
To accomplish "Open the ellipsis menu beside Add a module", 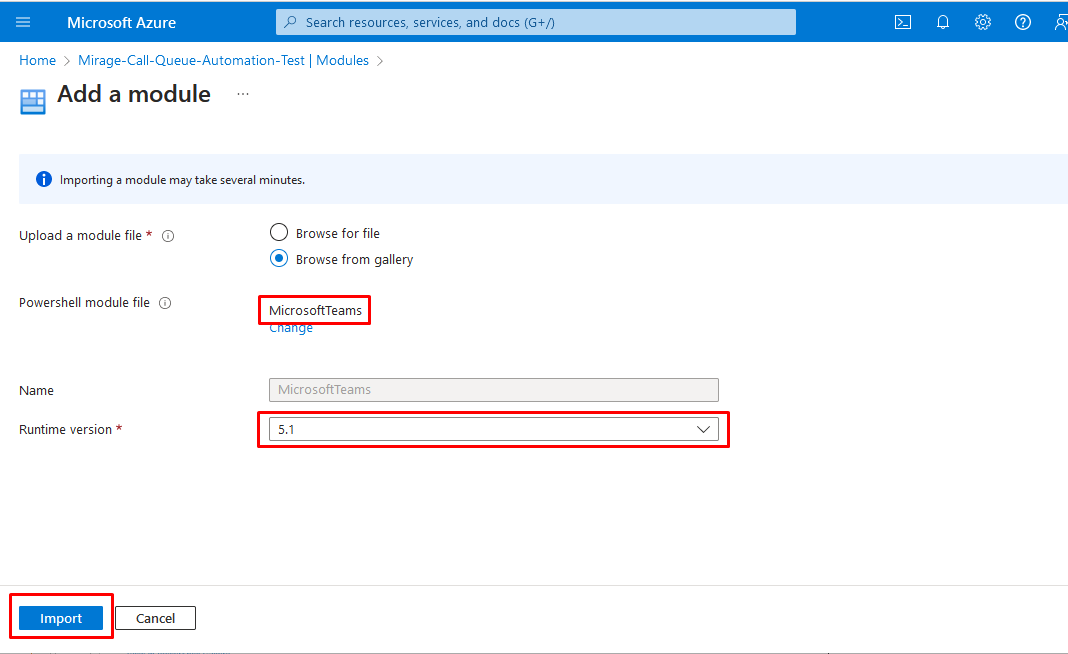I will pyautogui.click(x=243, y=94).
